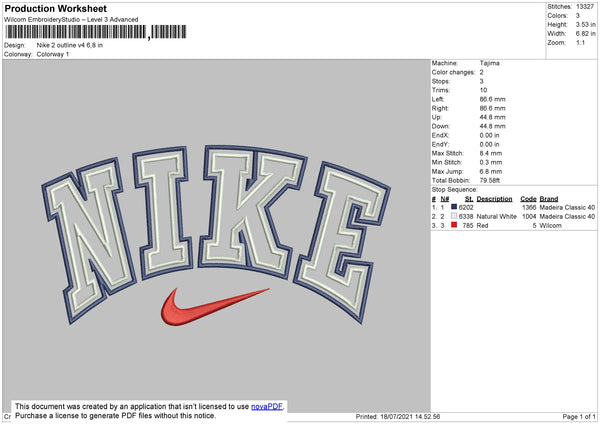Screen dimensions: 600x424
Task: Click 'Madeira Classic 40' brand in row 1
Action: pos(567,207)
